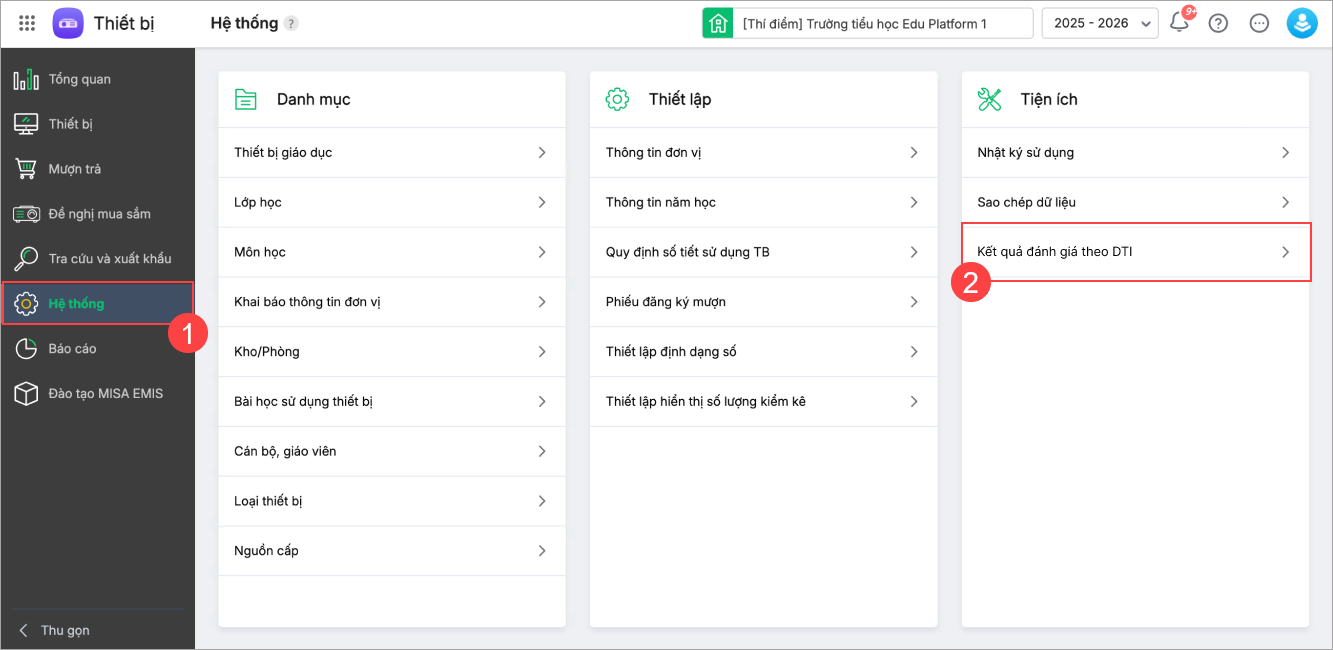
Task: Open Thông tin đơn vị settings
Action: coord(763,153)
